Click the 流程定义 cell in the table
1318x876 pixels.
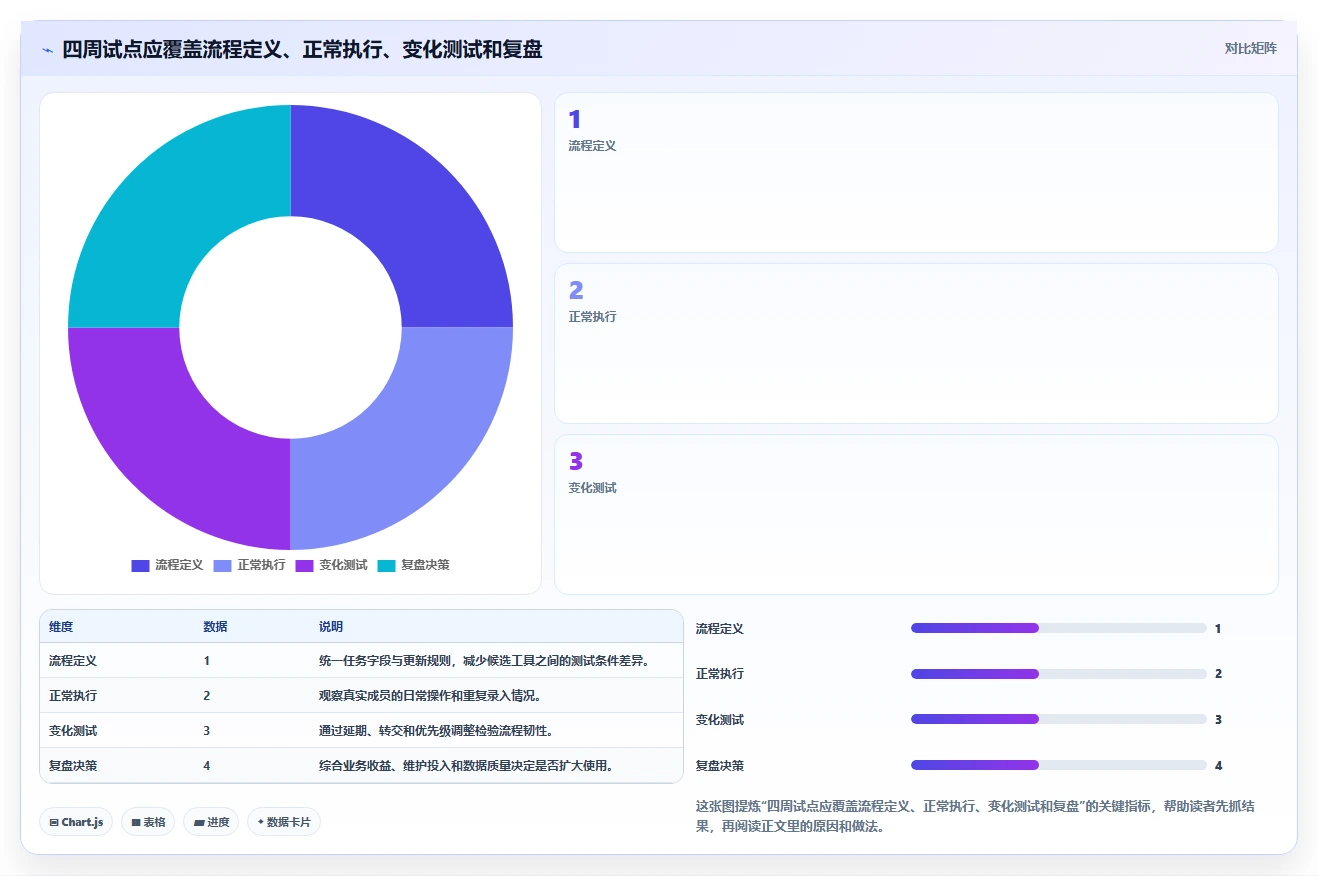73,661
